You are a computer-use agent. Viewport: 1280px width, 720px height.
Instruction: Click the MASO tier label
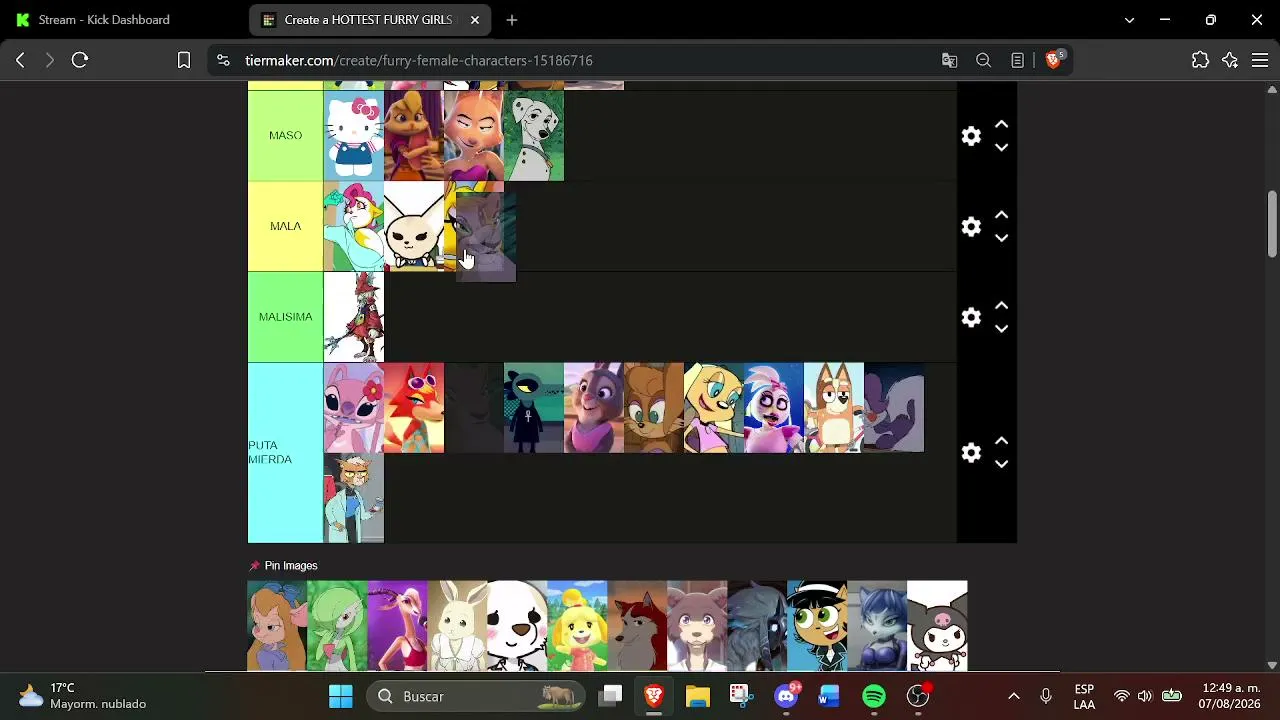[285, 136]
